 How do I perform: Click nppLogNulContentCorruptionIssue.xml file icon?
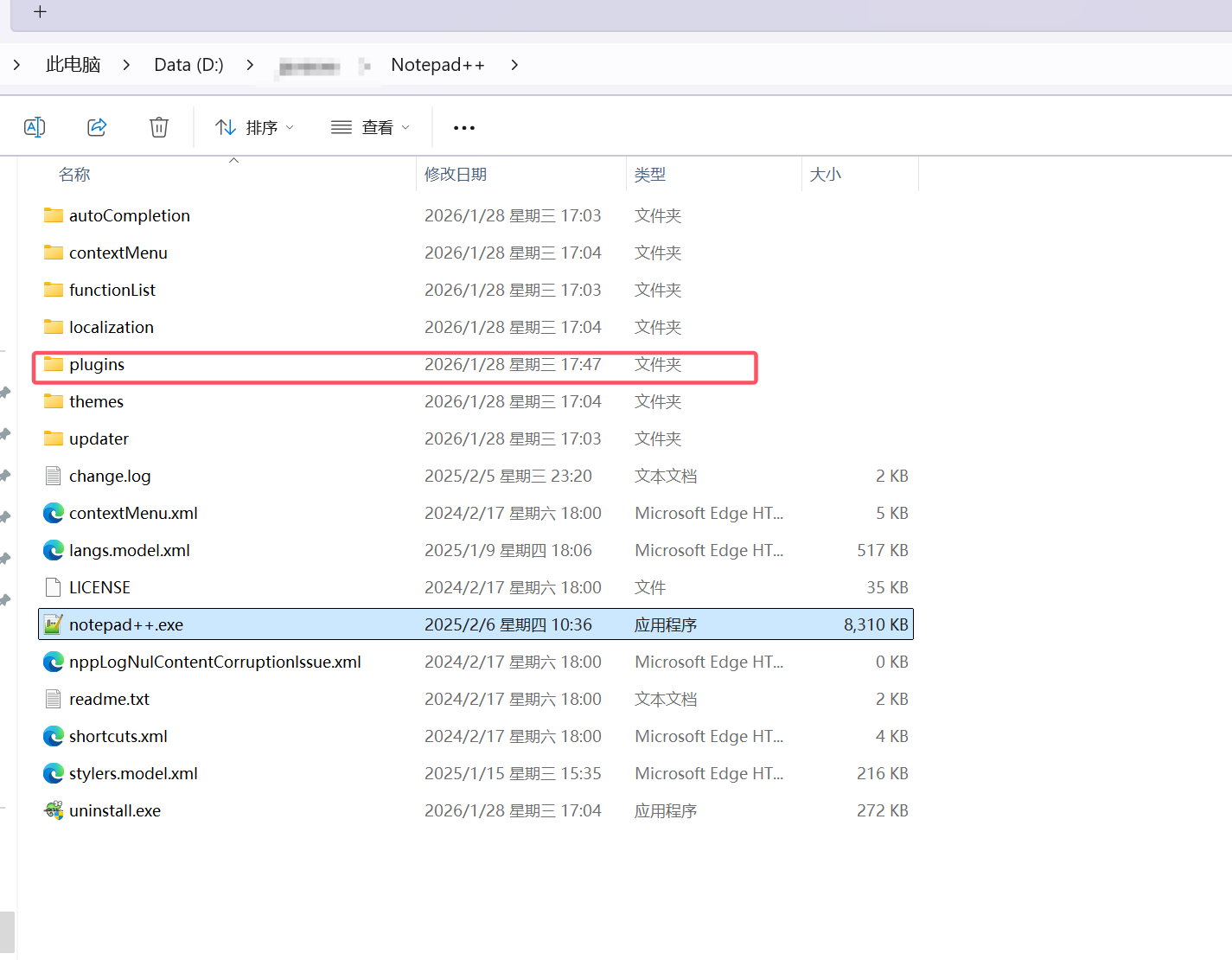(54, 662)
